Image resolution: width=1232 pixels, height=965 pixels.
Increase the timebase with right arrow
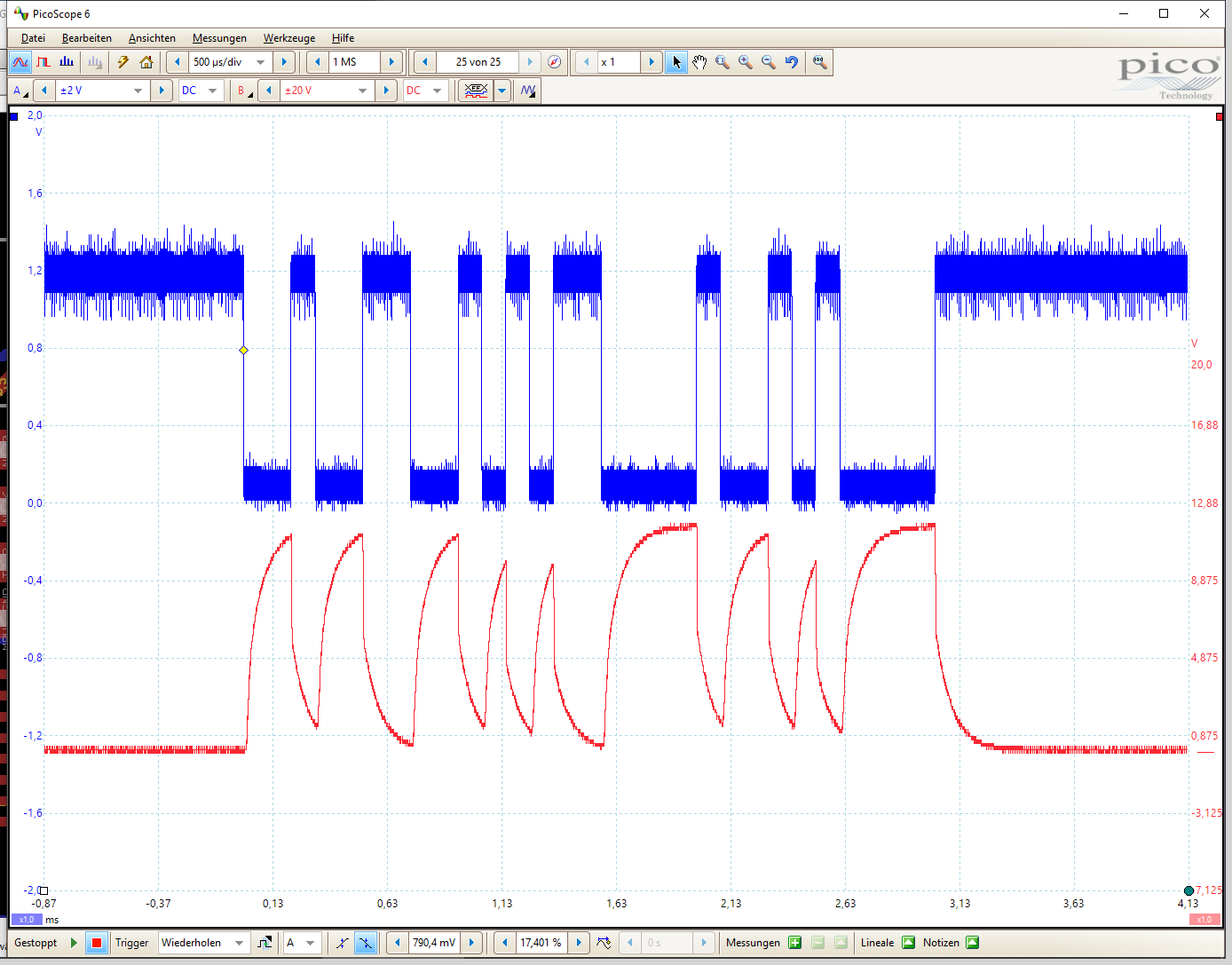point(284,62)
